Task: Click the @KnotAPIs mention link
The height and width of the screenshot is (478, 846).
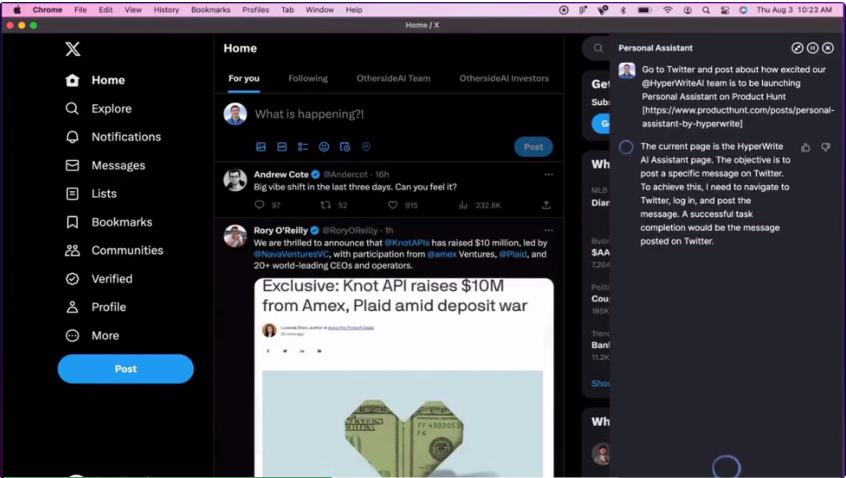Action: [x=407, y=243]
